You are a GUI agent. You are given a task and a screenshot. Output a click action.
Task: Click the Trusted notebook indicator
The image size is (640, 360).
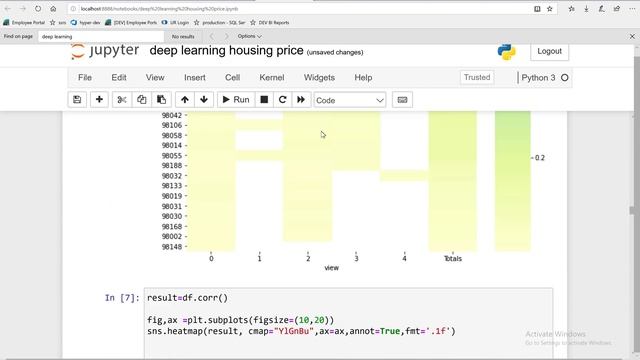tap(477, 77)
